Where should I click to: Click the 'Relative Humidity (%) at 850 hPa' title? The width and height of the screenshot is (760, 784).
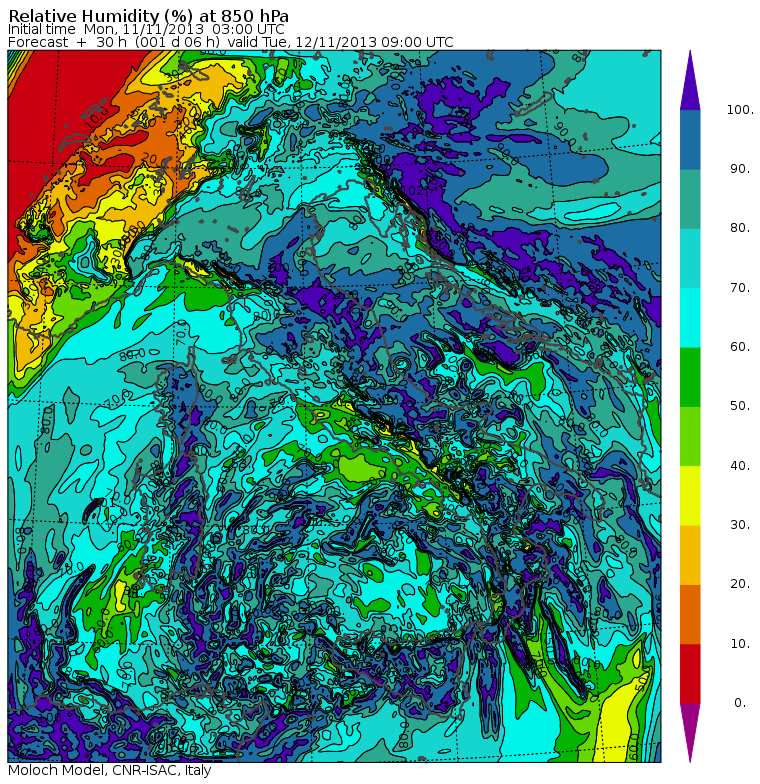(148, 15)
